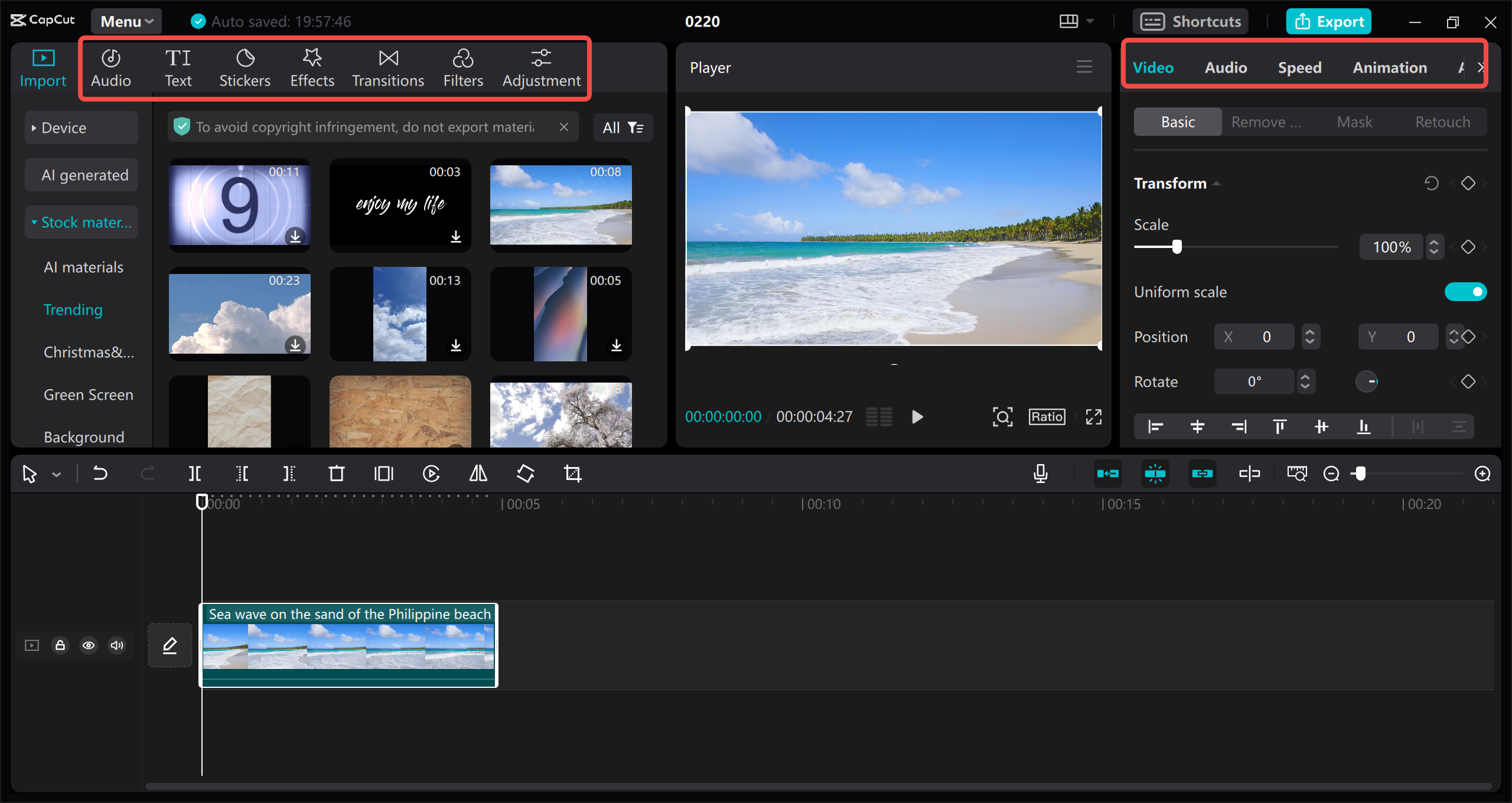
Task: Switch to the Speed tab
Action: [1299, 67]
